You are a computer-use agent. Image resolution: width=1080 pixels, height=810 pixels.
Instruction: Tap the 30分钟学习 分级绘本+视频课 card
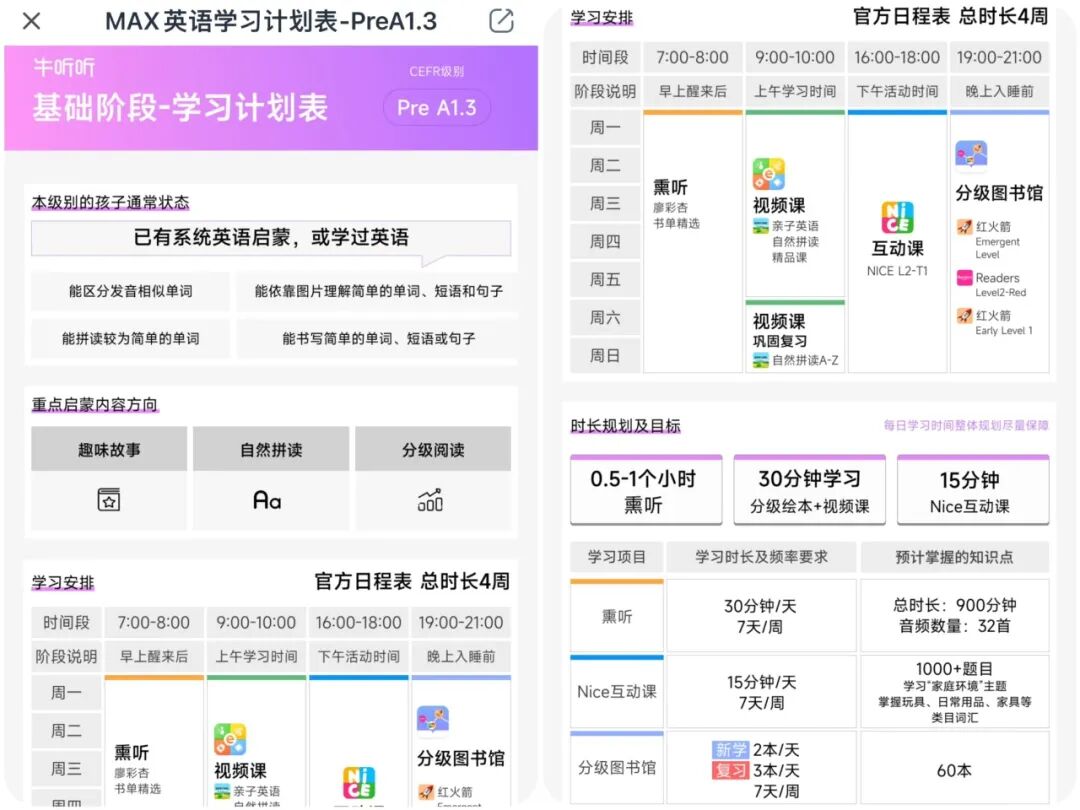tap(809, 490)
